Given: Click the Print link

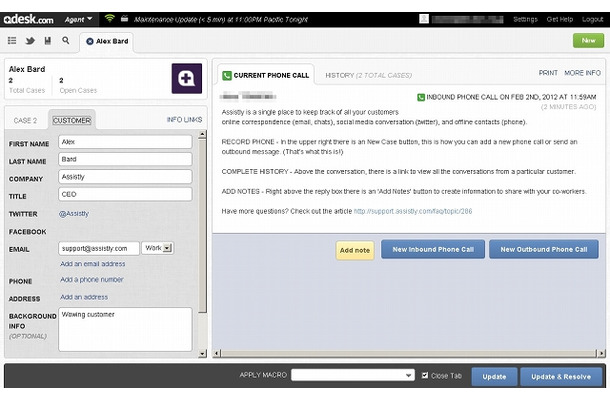Looking at the screenshot, I should click(548, 73).
